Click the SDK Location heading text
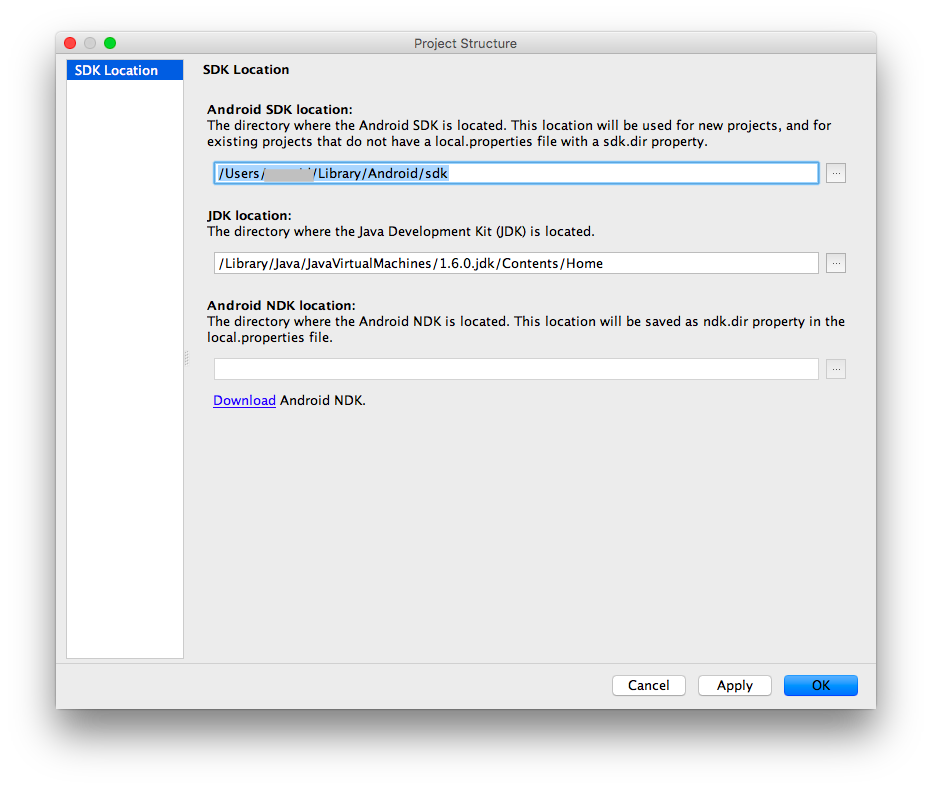Screen dimensions: 932x789 [x=246, y=70]
